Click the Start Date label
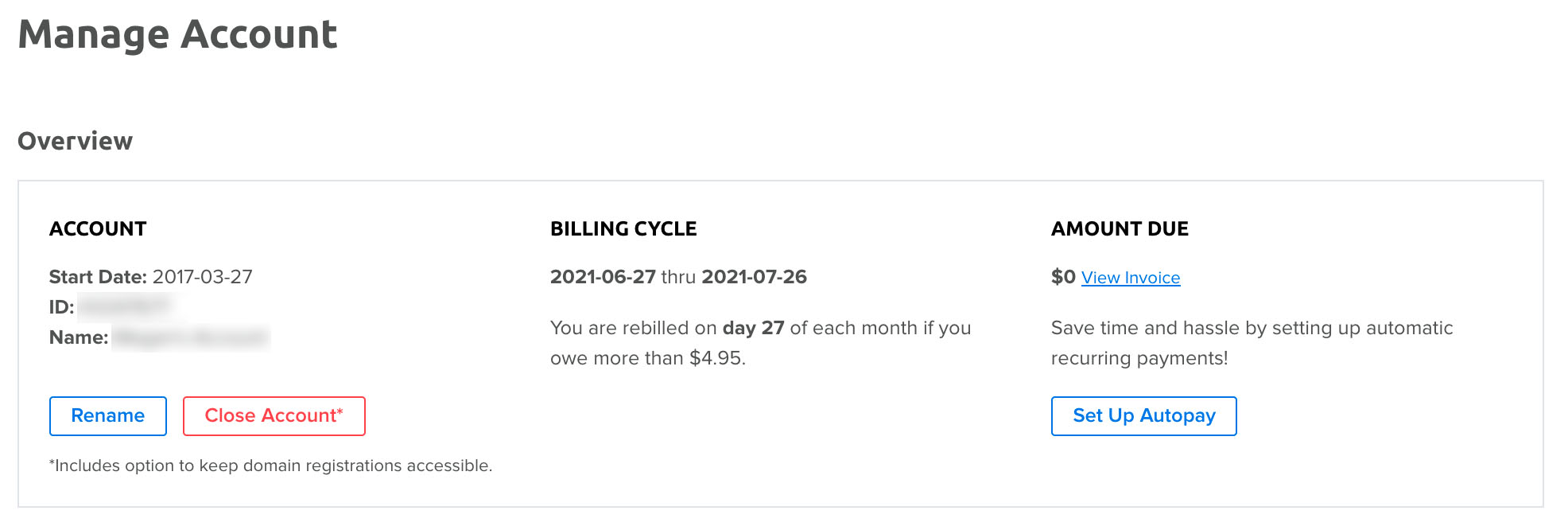This screenshot has height=530, width=1568. point(98,277)
